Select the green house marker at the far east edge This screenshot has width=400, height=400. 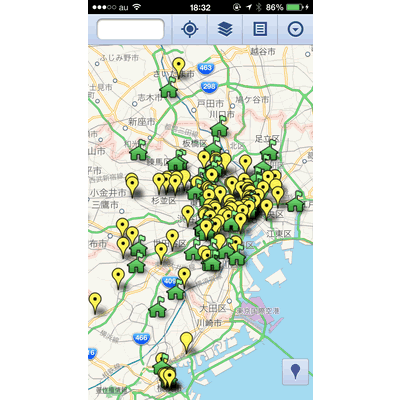click(295, 202)
